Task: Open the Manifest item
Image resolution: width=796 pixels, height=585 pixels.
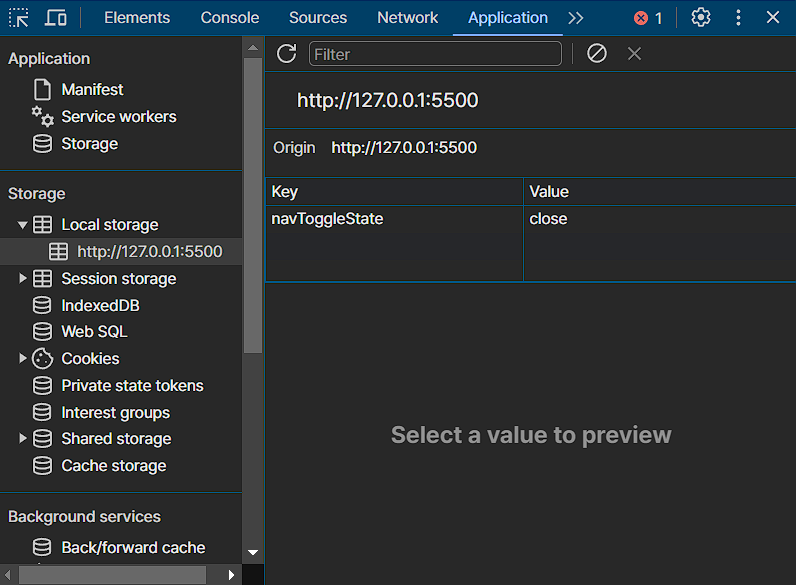Action: [92, 89]
